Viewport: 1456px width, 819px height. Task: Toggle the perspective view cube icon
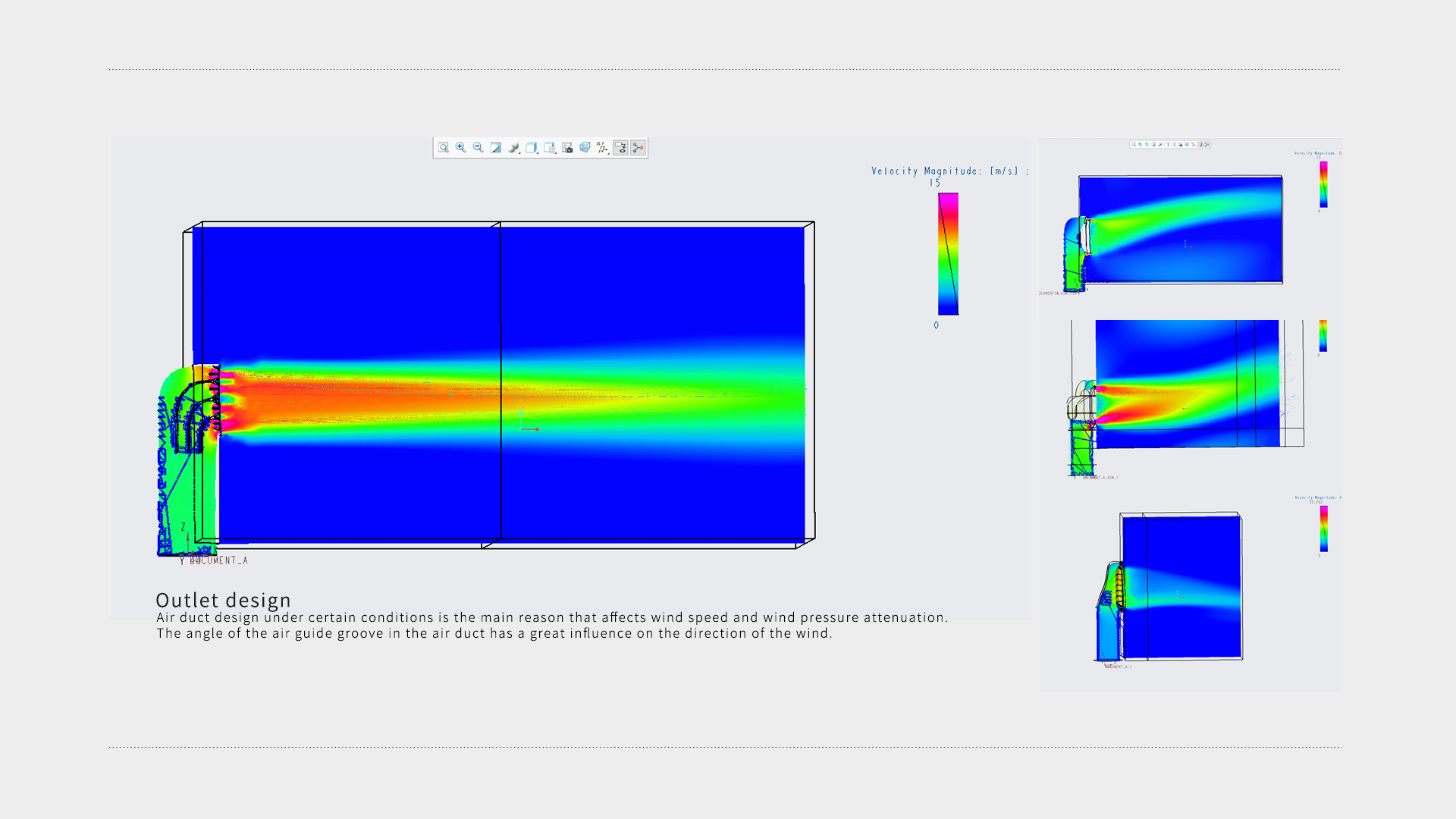click(585, 148)
